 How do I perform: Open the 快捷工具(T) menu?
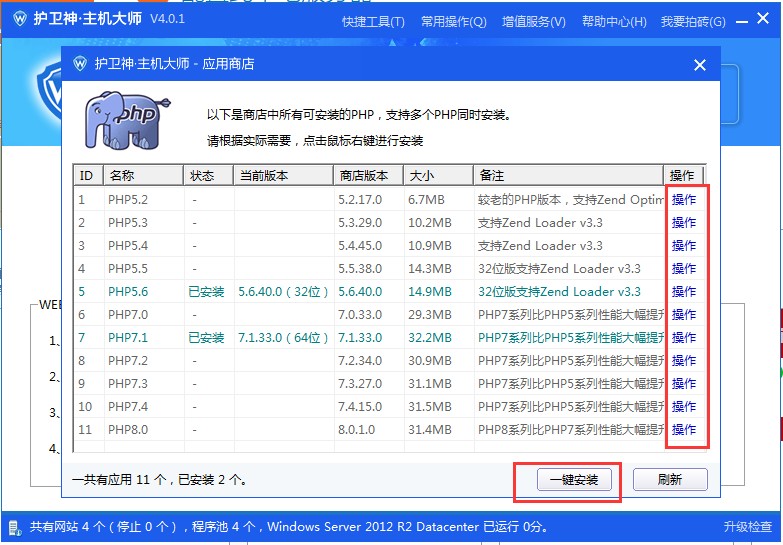(373, 21)
